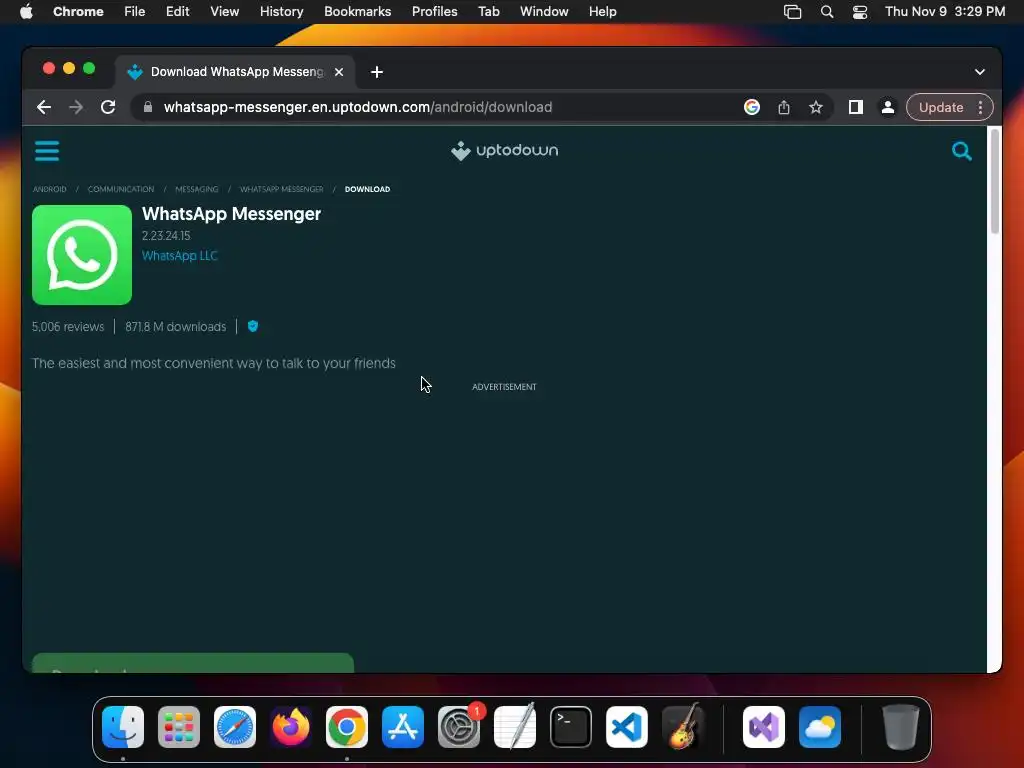Screen dimensions: 1024x768
Task: Click the lock icon in address bar
Action: (x=148, y=107)
